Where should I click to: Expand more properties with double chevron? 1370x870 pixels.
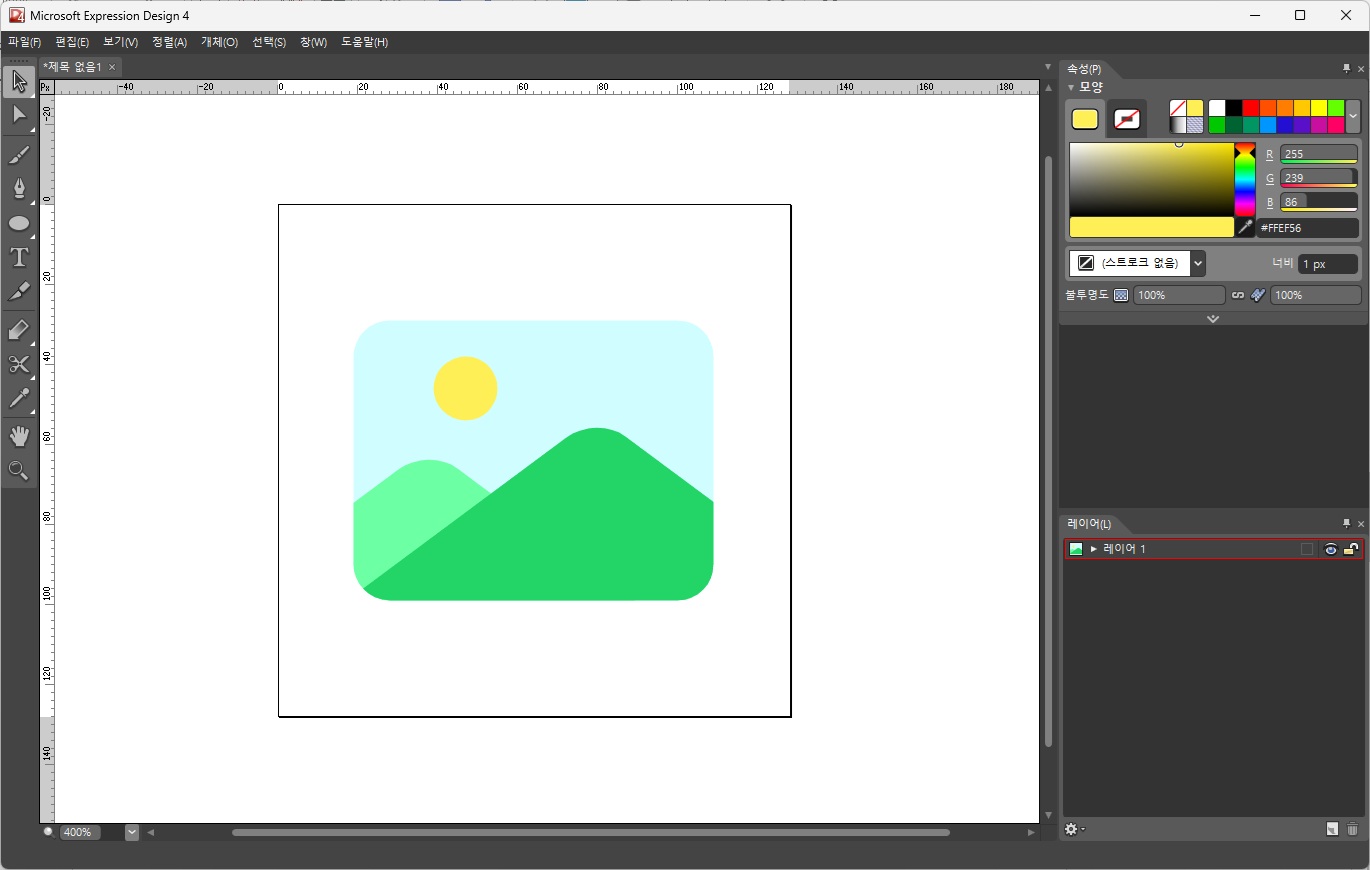(1213, 319)
